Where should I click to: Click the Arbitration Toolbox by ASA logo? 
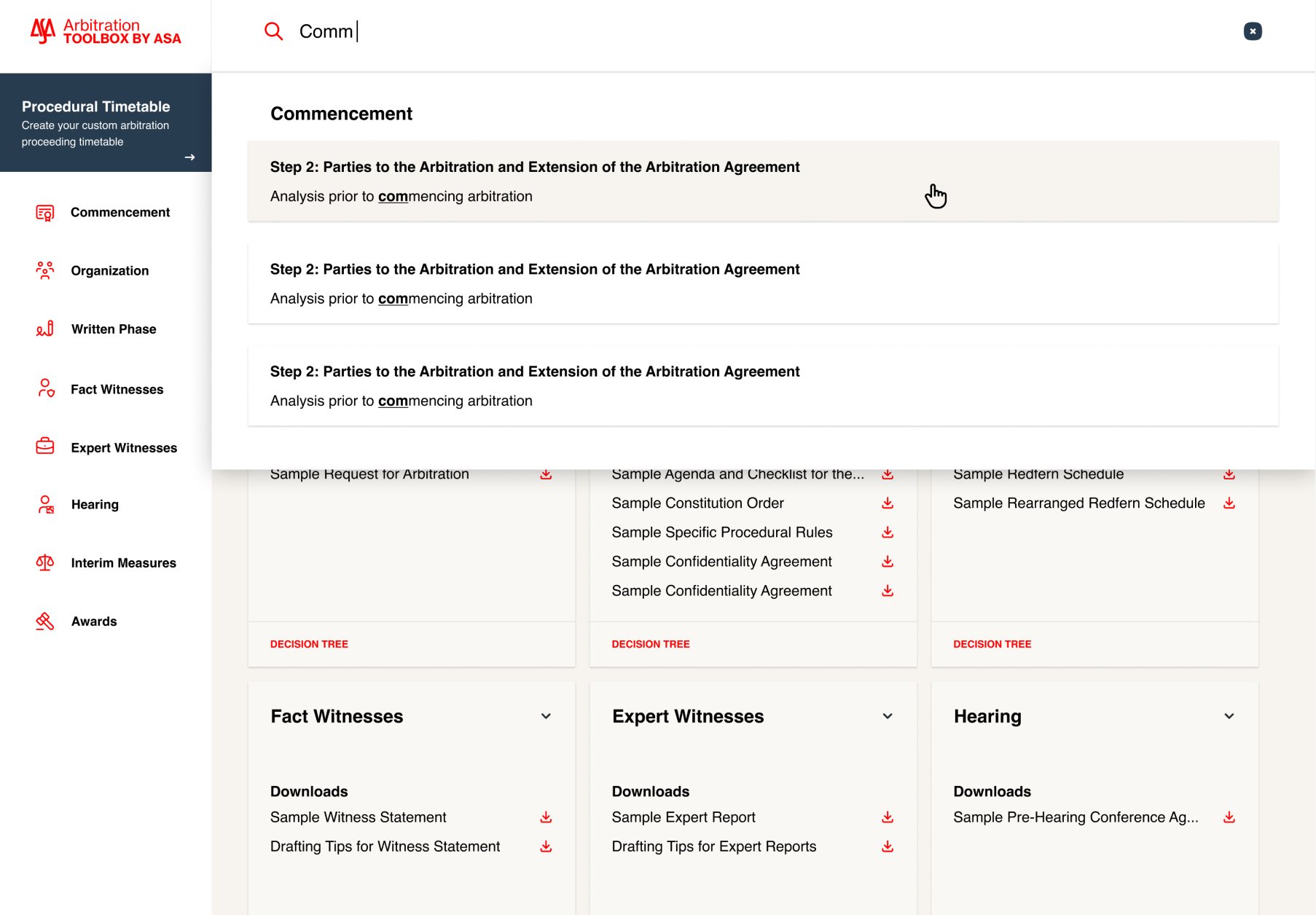click(x=106, y=31)
